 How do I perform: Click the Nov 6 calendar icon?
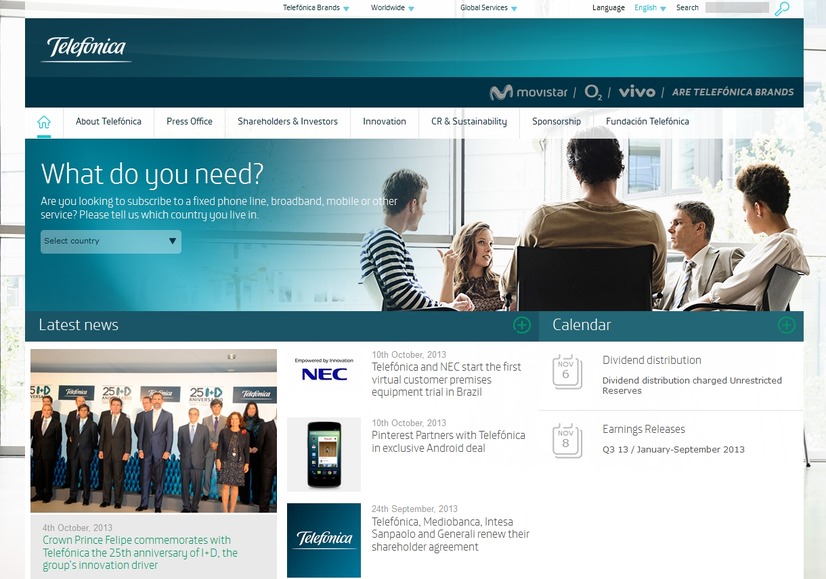pos(567,371)
